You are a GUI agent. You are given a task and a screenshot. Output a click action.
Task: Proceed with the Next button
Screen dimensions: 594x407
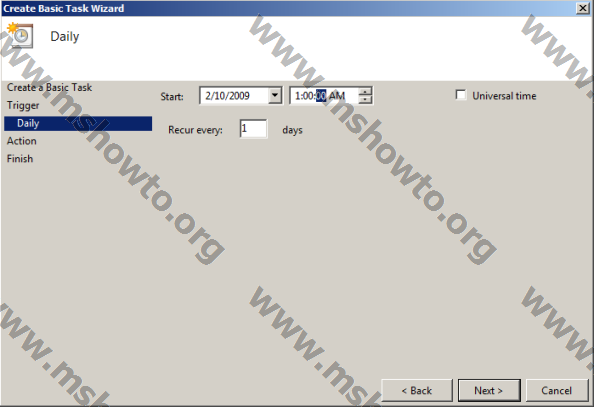pyautogui.click(x=489, y=390)
